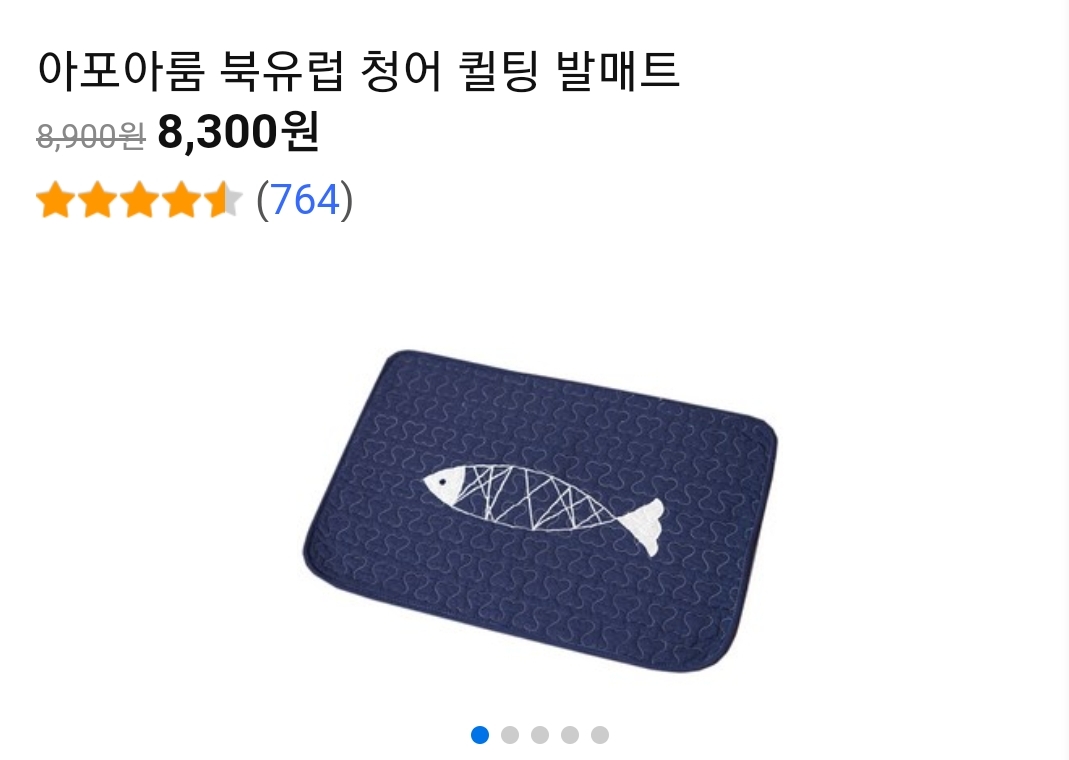Tap the second rating star
Viewport: 1069px width, 760px height.
[97, 200]
